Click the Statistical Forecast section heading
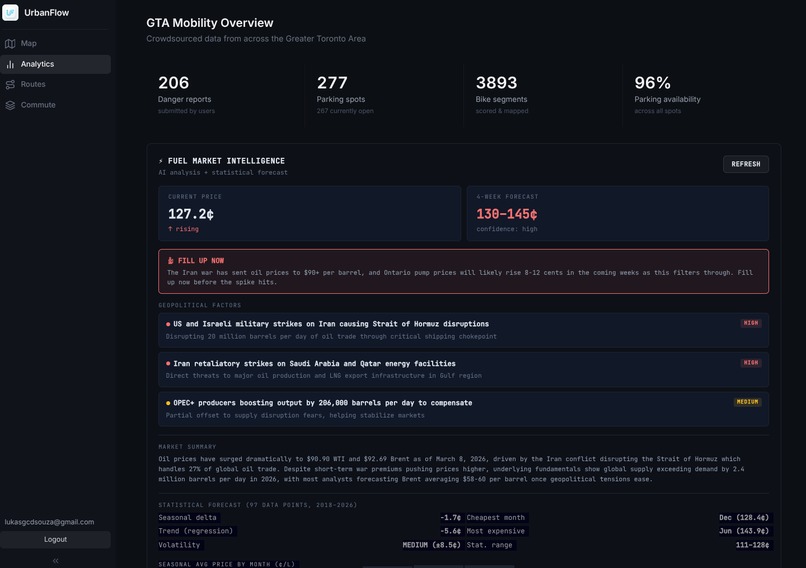The image size is (806, 568). point(258,505)
